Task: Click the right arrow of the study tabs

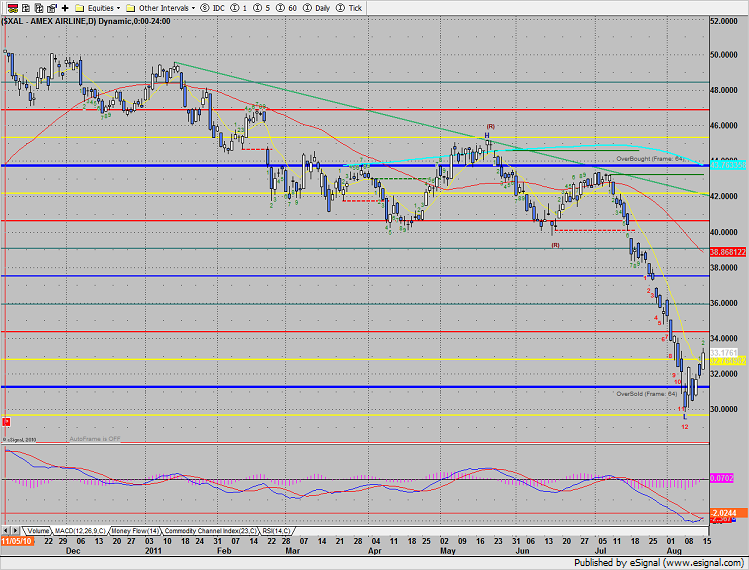Action: [x=16, y=531]
